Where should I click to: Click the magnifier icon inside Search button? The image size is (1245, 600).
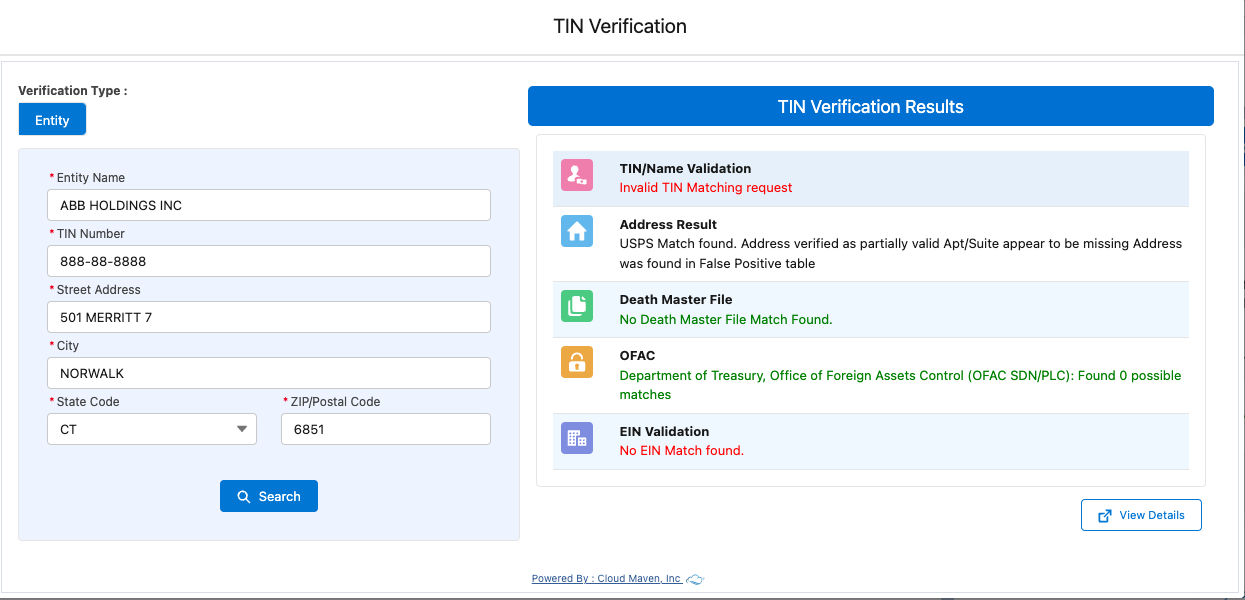[243, 496]
